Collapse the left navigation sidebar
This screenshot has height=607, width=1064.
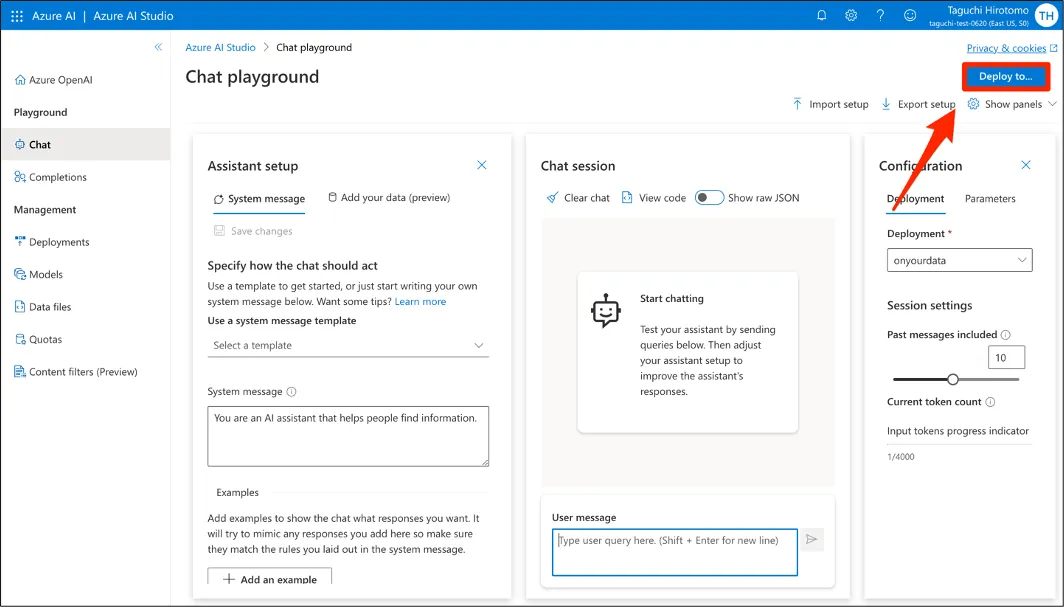coord(158,47)
